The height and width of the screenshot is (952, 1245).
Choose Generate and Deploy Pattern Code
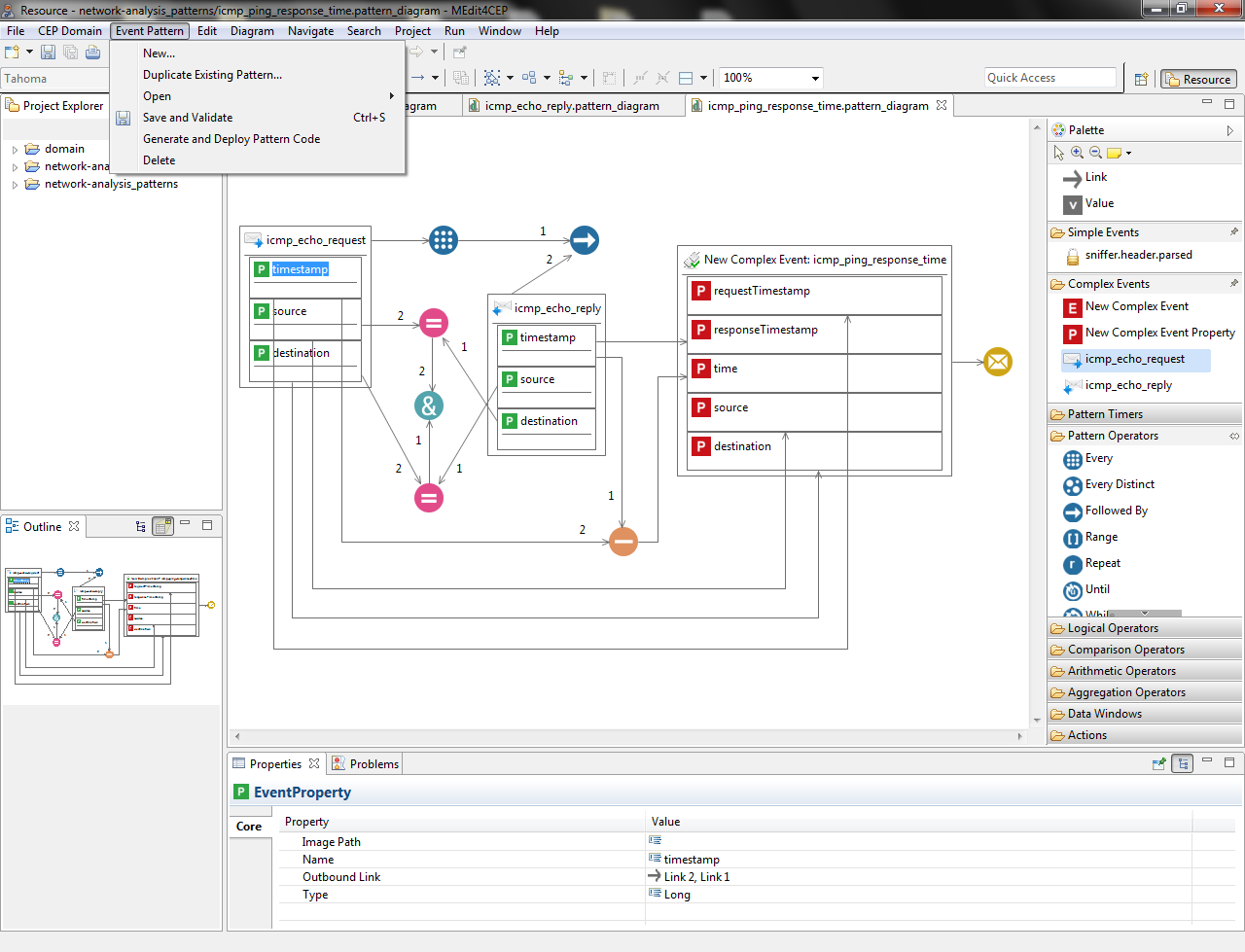[x=258, y=139]
